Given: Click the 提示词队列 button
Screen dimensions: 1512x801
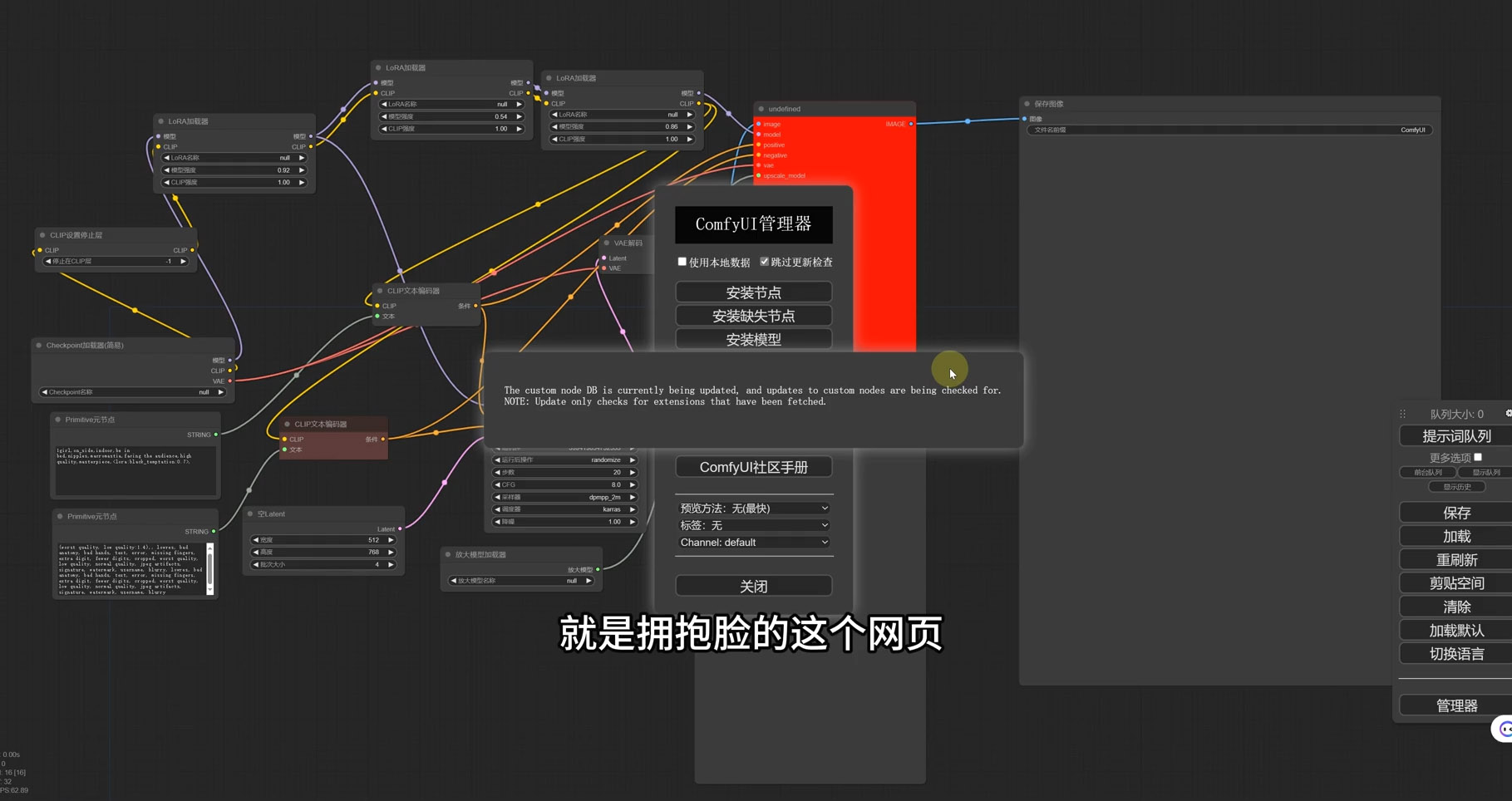Looking at the screenshot, I should click(x=1456, y=436).
